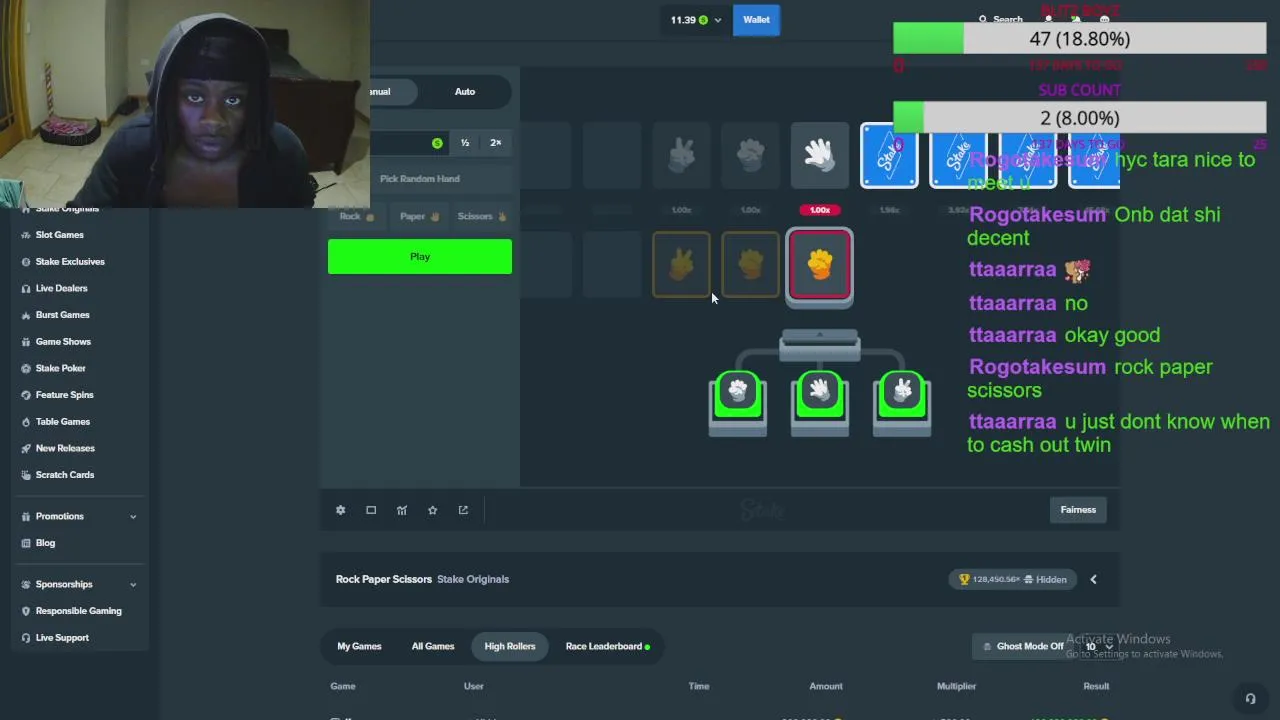
Task: Open the Wallet
Action: pos(756,20)
